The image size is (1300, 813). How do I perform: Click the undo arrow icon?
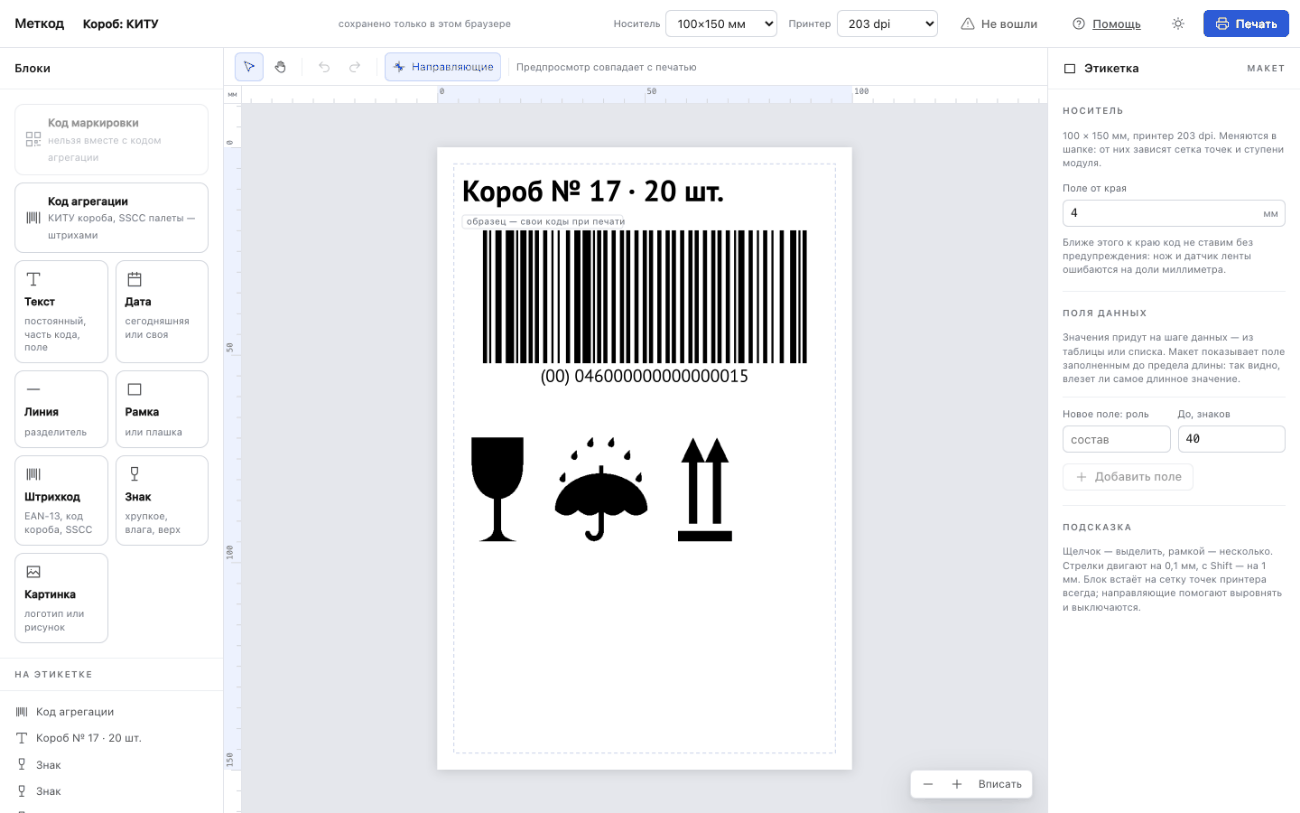pyautogui.click(x=324, y=67)
